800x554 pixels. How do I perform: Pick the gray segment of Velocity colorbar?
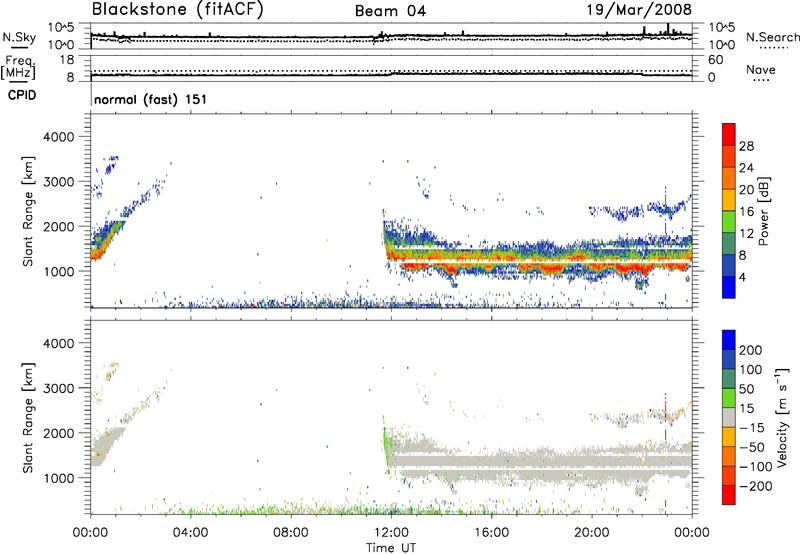729,418
